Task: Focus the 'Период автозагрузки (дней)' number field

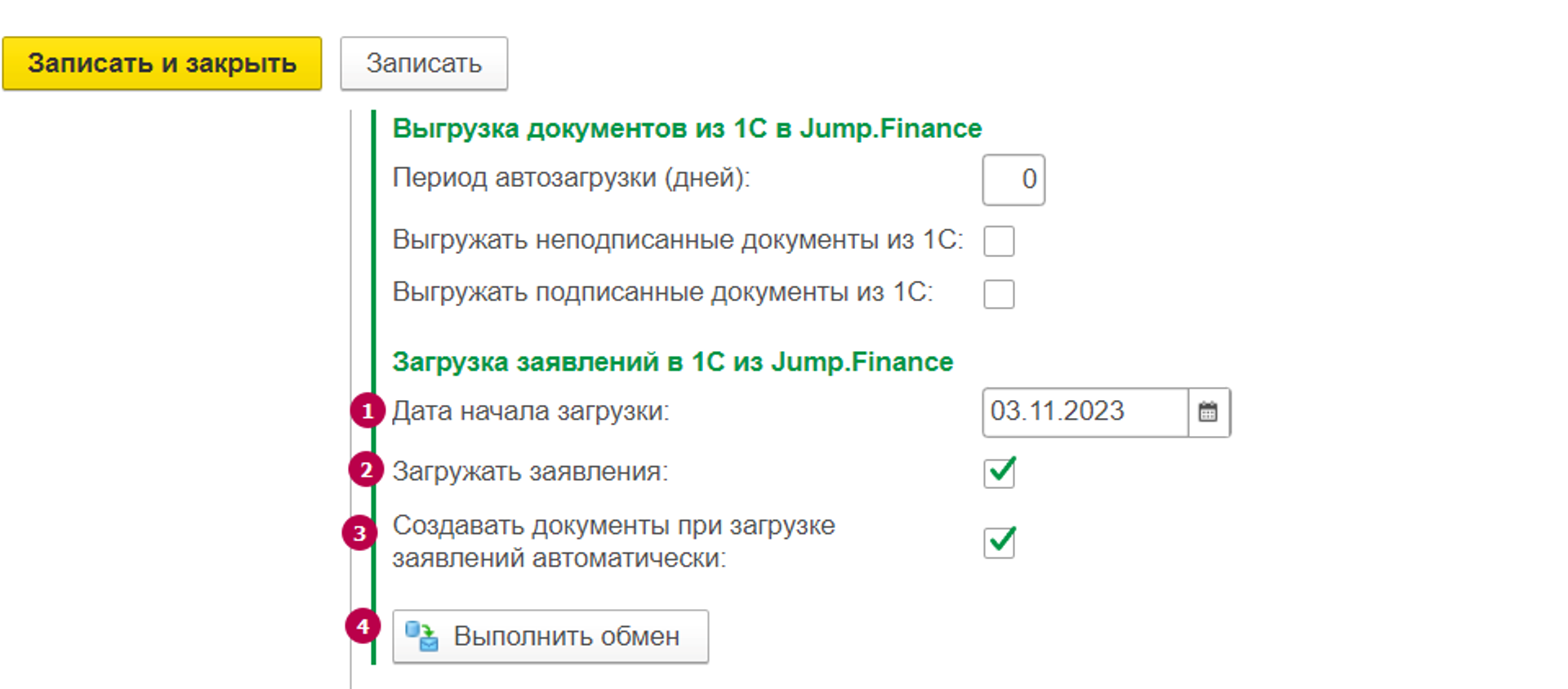Action: pyautogui.click(x=1013, y=180)
